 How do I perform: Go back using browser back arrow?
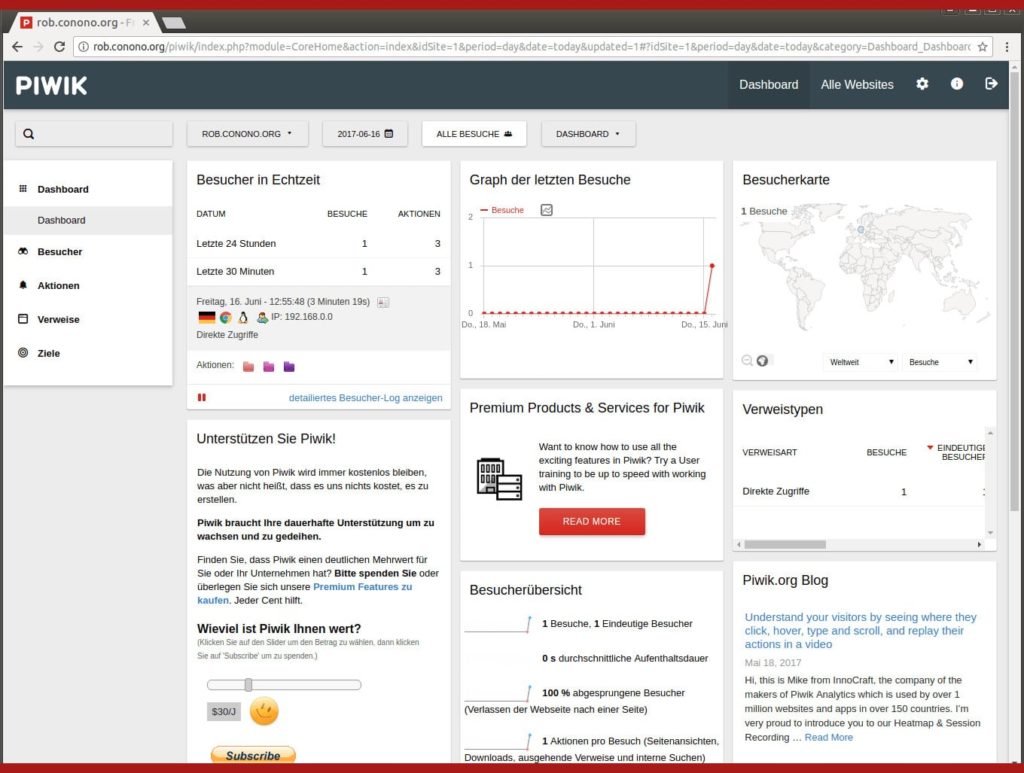(x=17, y=47)
